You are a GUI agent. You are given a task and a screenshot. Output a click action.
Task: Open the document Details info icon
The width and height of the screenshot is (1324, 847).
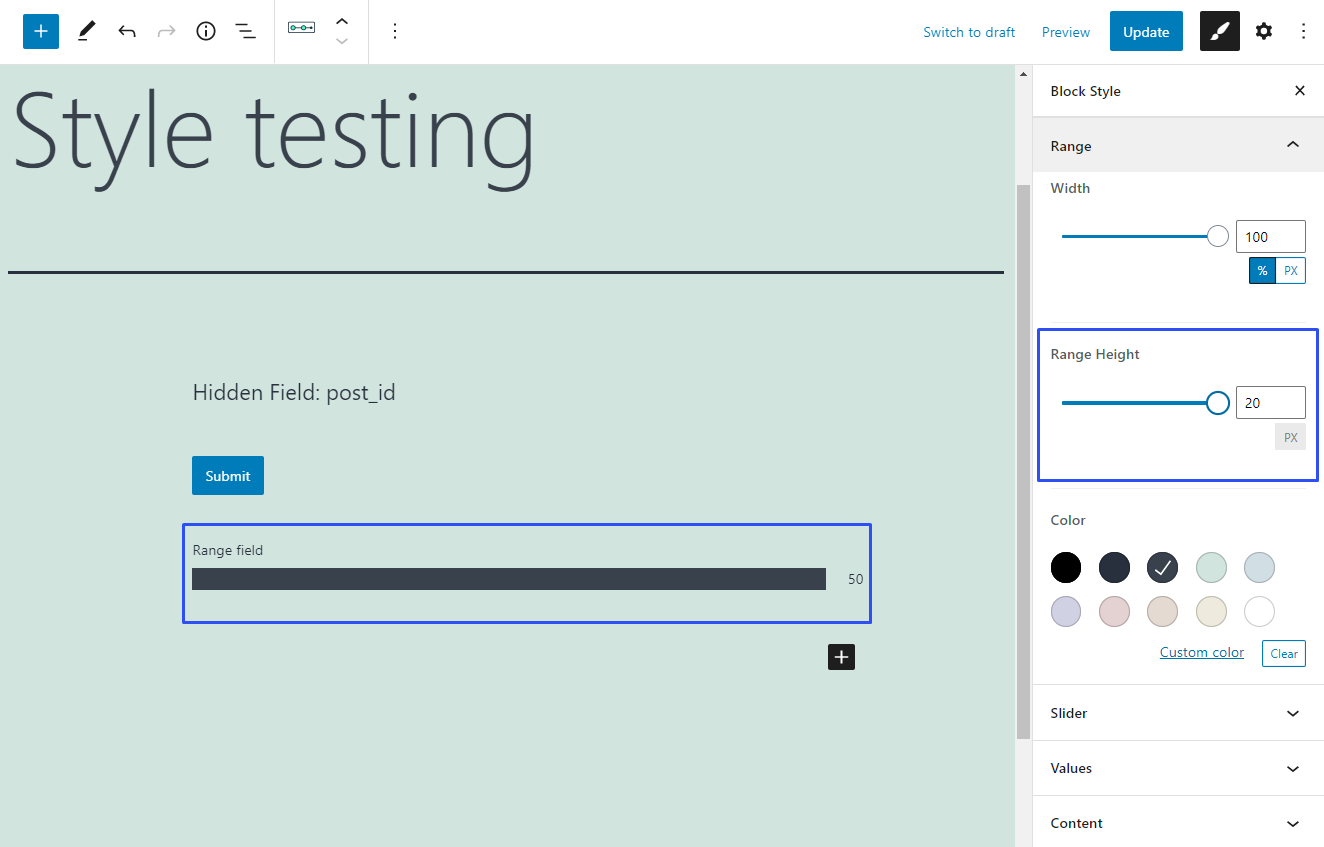(206, 31)
